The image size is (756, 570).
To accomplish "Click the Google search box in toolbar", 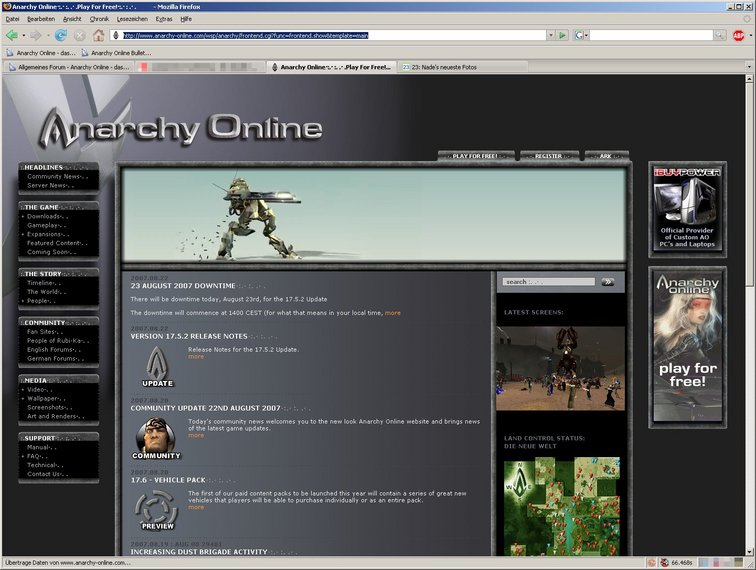I will [x=651, y=35].
